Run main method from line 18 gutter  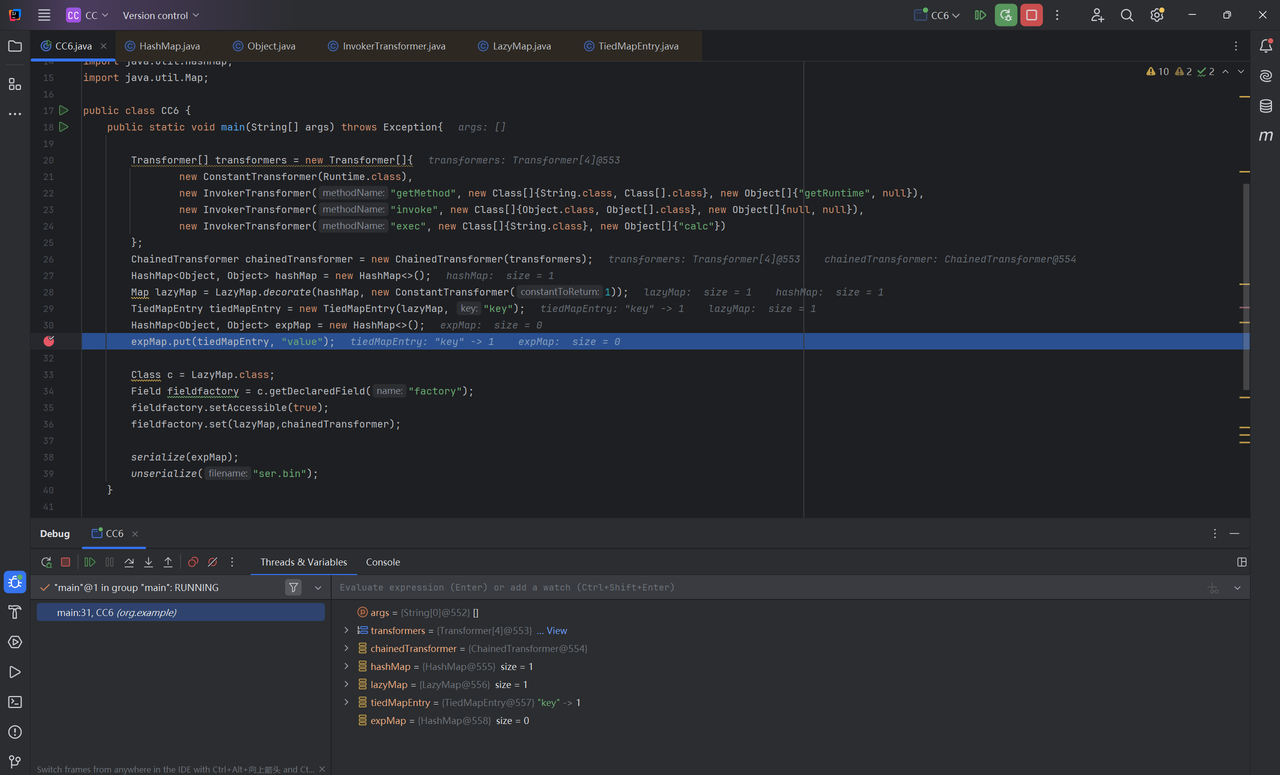pyautogui.click(x=63, y=127)
